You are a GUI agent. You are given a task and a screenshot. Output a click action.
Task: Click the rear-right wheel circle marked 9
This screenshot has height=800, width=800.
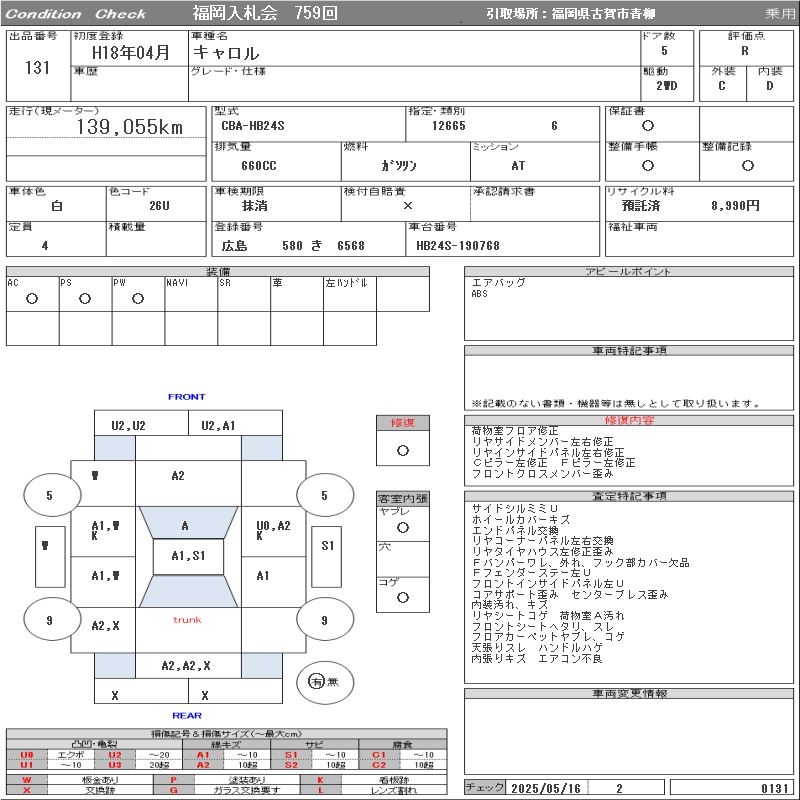click(x=323, y=620)
